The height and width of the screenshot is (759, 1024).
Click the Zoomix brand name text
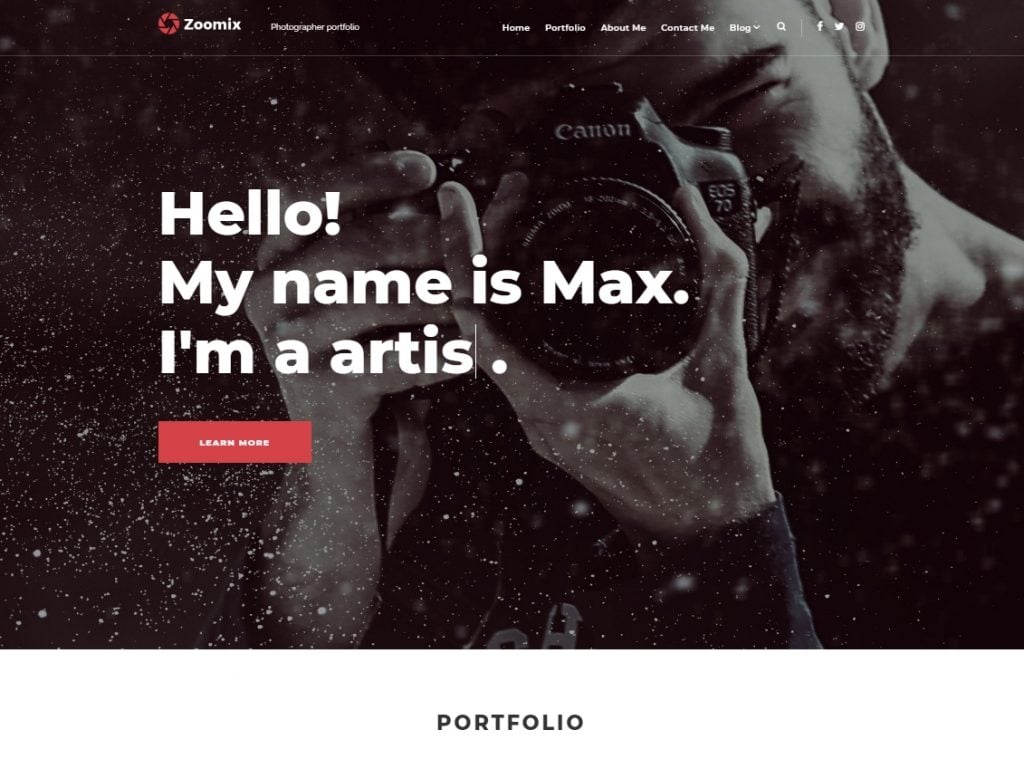click(x=212, y=25)
